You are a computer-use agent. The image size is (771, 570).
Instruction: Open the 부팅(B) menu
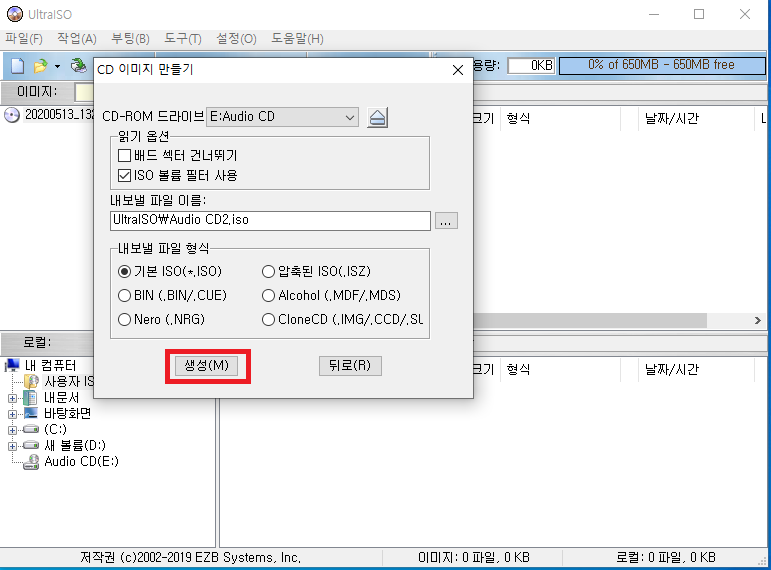point(130,38)
